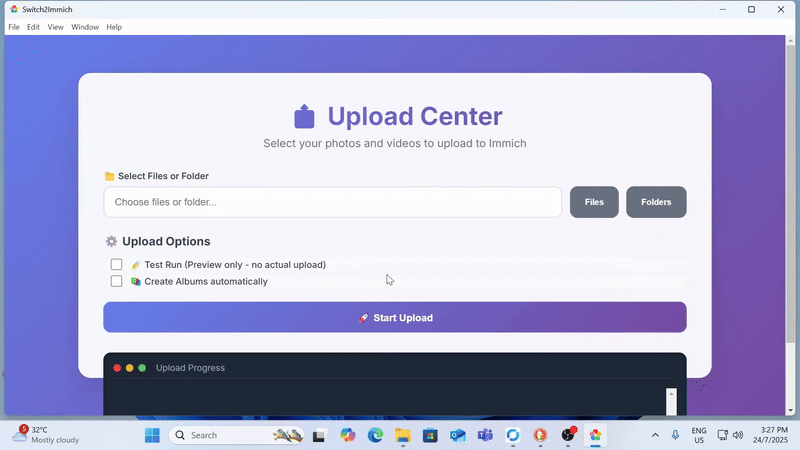
Task: Open the File menu
Action: click(x=14, y=27)
